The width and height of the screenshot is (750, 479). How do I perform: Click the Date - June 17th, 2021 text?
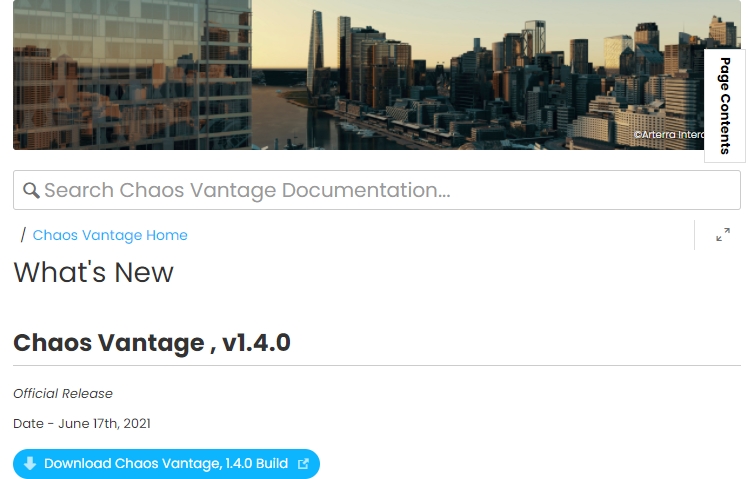click(x=82, y=423)
